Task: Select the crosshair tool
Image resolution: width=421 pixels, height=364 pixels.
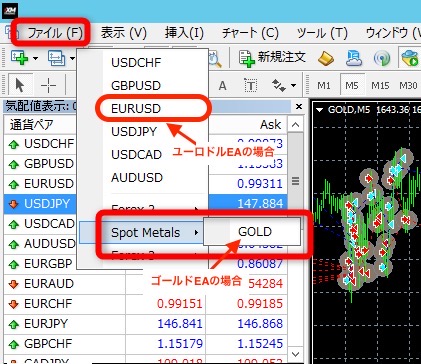Action: coord(48,85)
